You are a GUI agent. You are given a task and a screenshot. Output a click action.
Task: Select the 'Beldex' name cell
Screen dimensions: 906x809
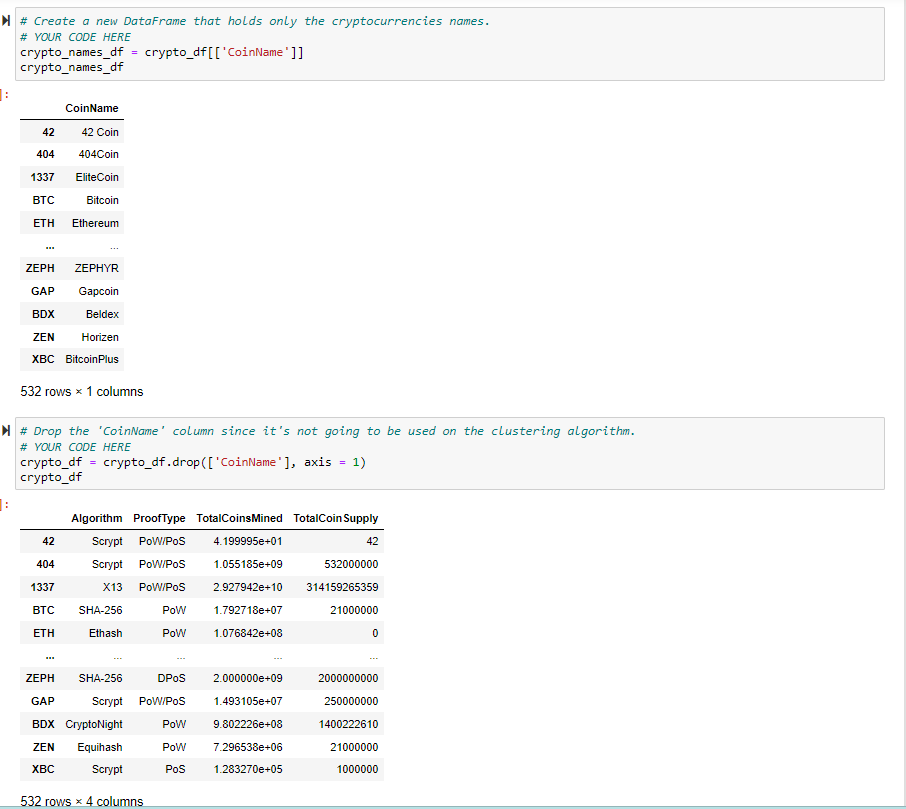102,314
